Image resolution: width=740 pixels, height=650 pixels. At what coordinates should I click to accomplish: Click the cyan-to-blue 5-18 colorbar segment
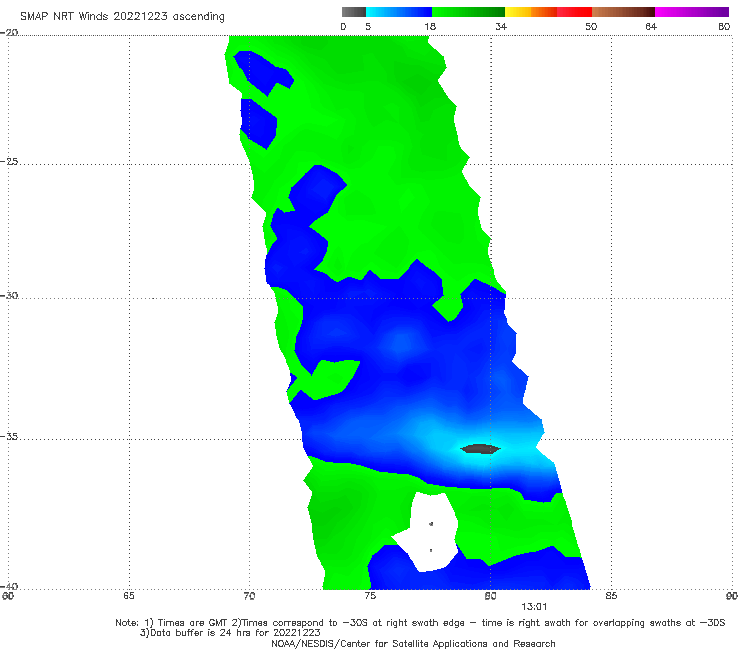(399, 12)
